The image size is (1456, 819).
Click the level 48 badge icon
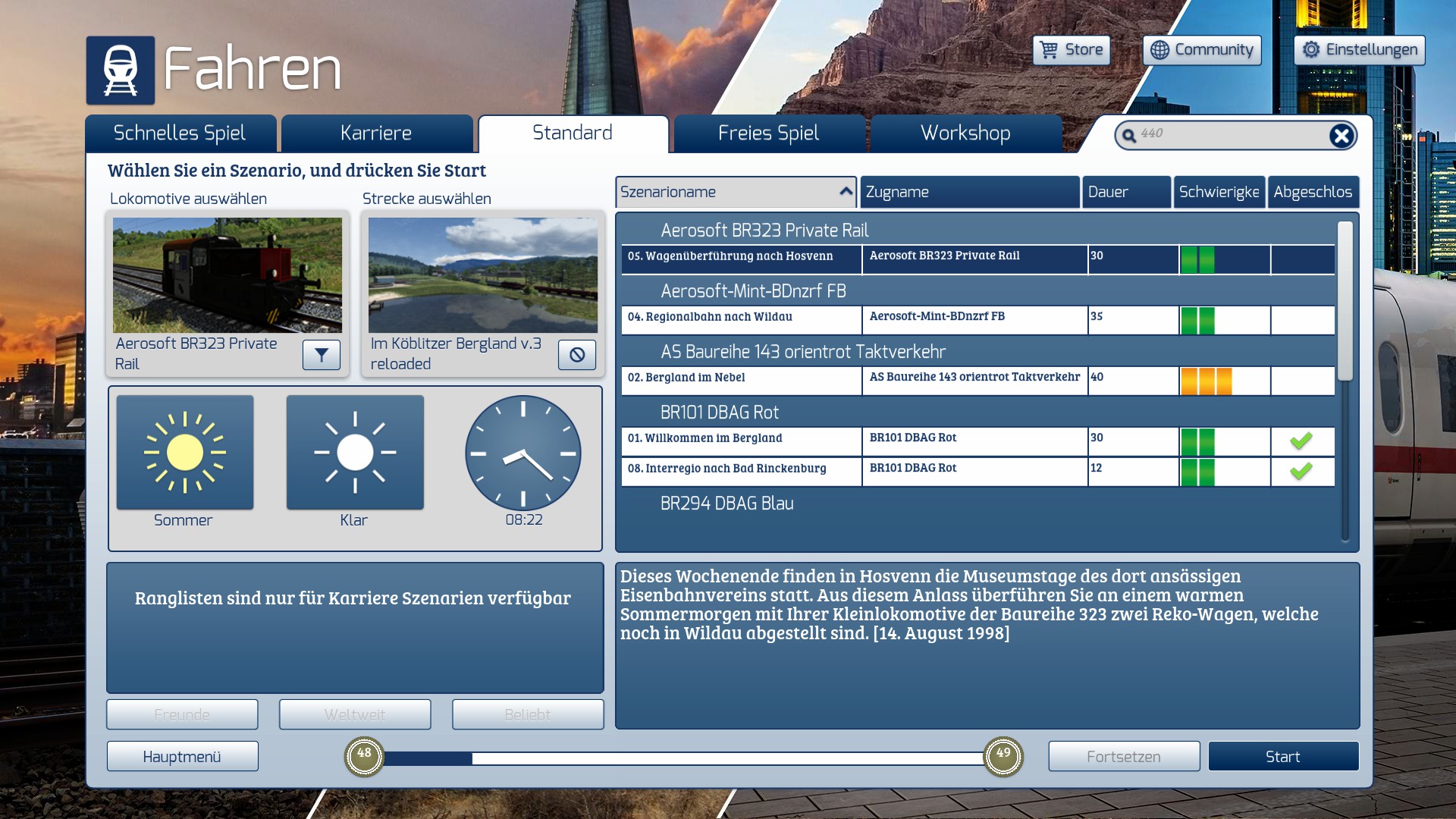coord(365,756)
